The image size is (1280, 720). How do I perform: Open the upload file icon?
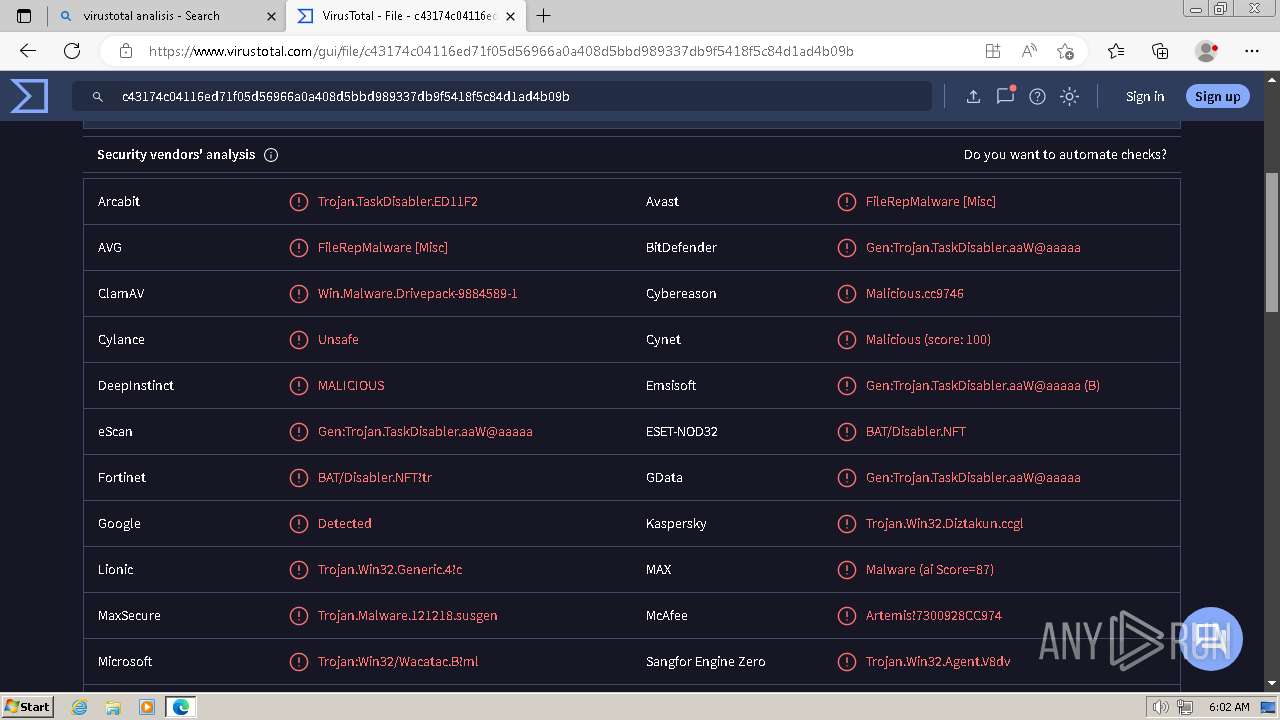click(x=973, y=97)
